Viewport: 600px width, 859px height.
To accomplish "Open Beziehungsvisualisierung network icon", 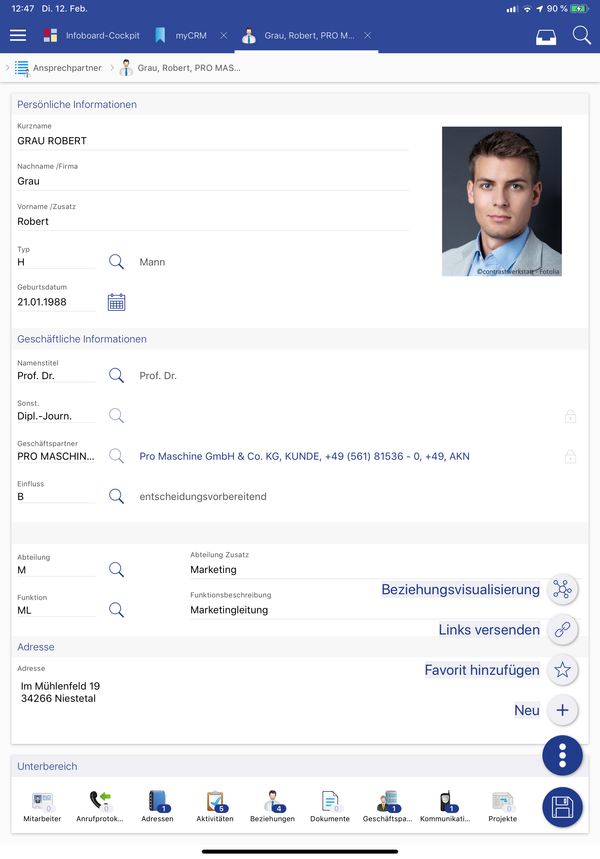I will tap(562, 590).
